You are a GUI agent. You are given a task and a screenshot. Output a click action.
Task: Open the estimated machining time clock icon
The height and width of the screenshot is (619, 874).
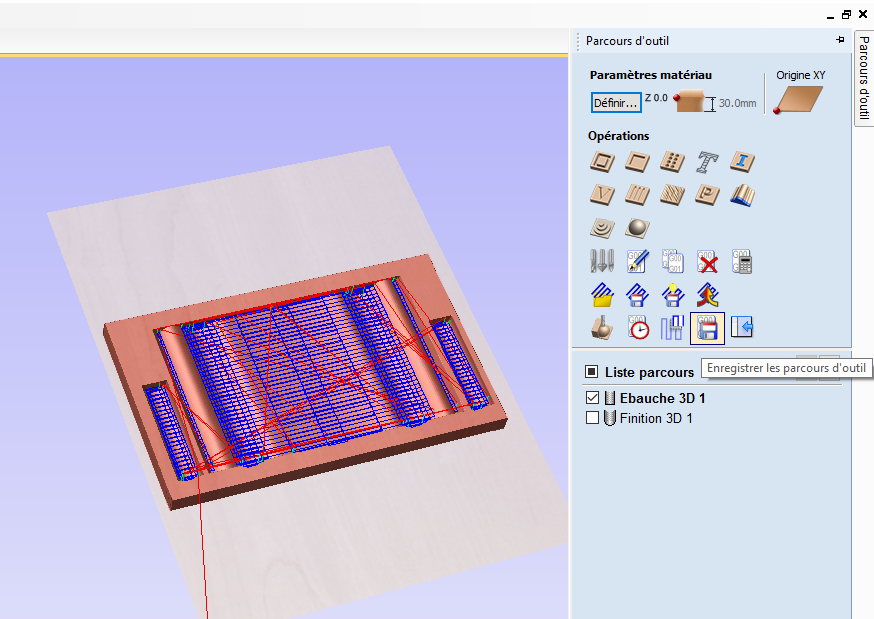(x=637, y=328)
